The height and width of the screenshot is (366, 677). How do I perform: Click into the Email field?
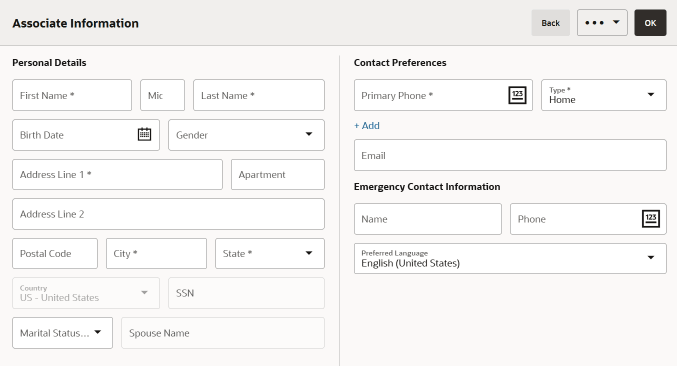[510, 155]
